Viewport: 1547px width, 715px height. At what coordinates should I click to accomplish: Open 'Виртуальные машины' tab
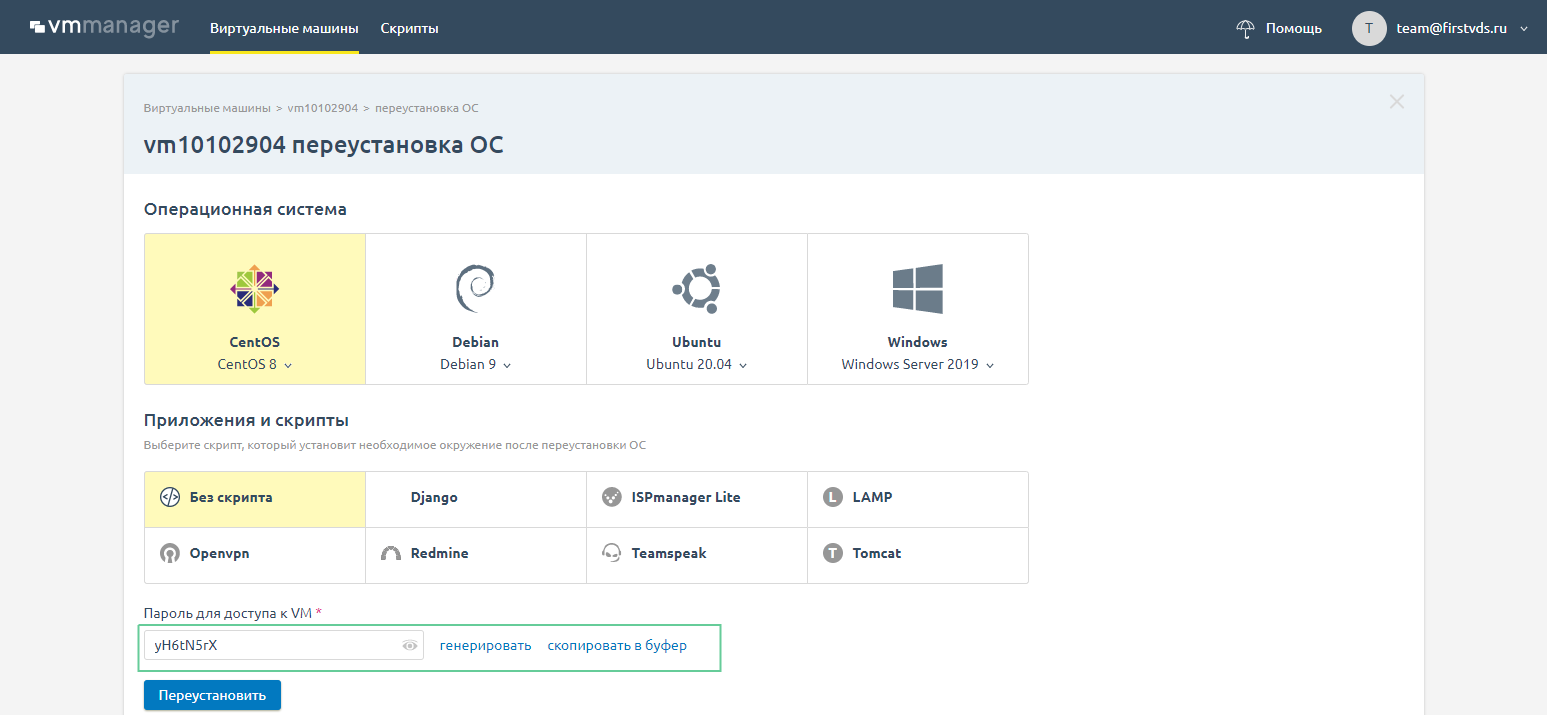click(x=284, y=28)
